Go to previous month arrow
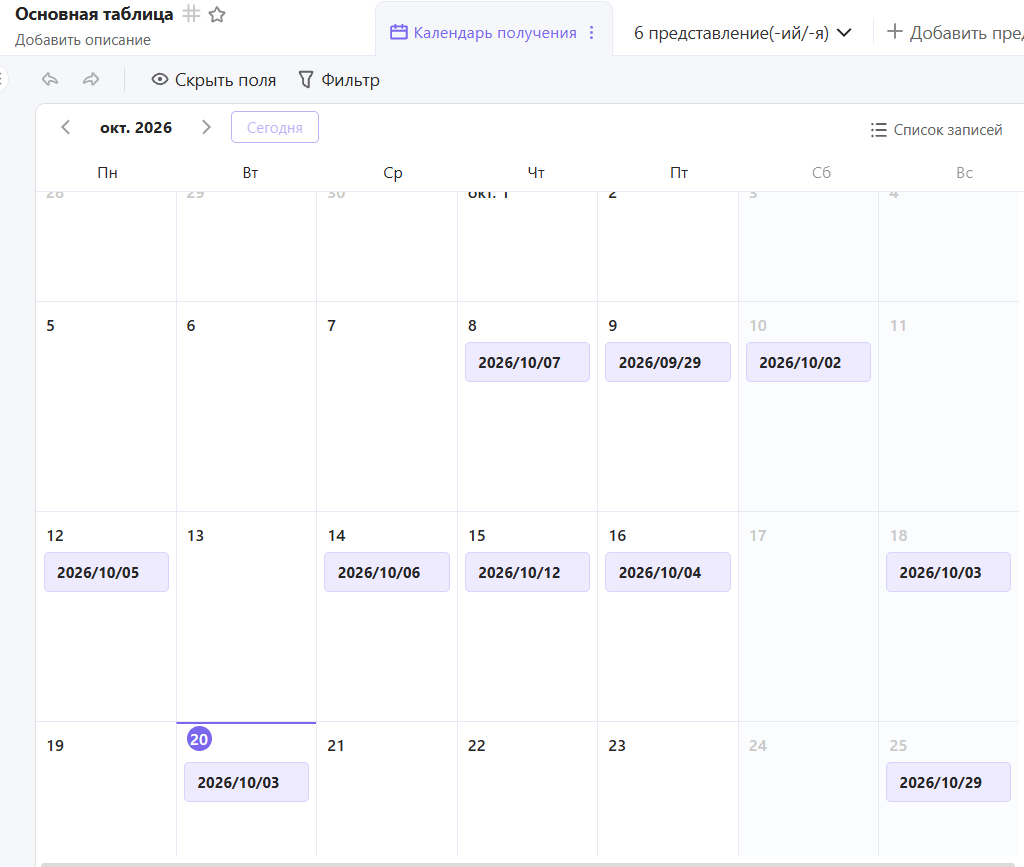1024x867 pixels. coord(65,127)
